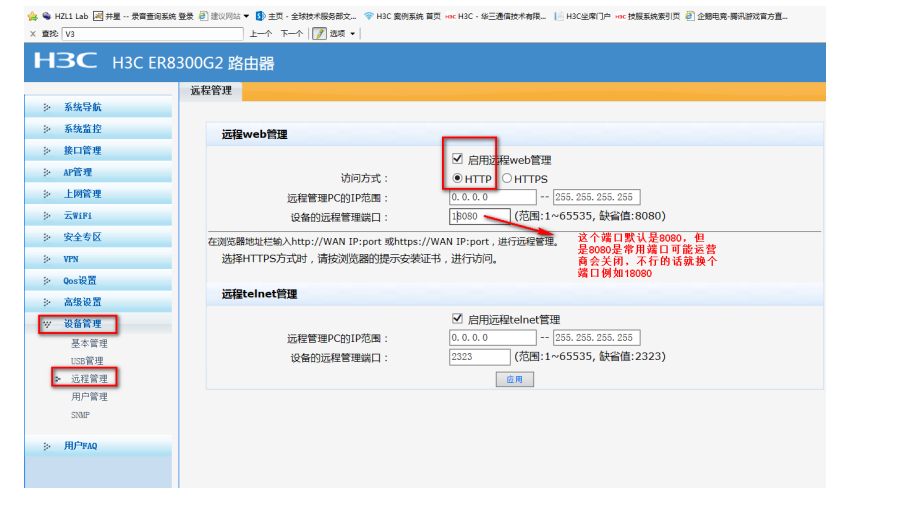The width and height of the screenshot is (904, 513).
Task: Close the find bar with X icon
Action: click(x=33, y=33)
